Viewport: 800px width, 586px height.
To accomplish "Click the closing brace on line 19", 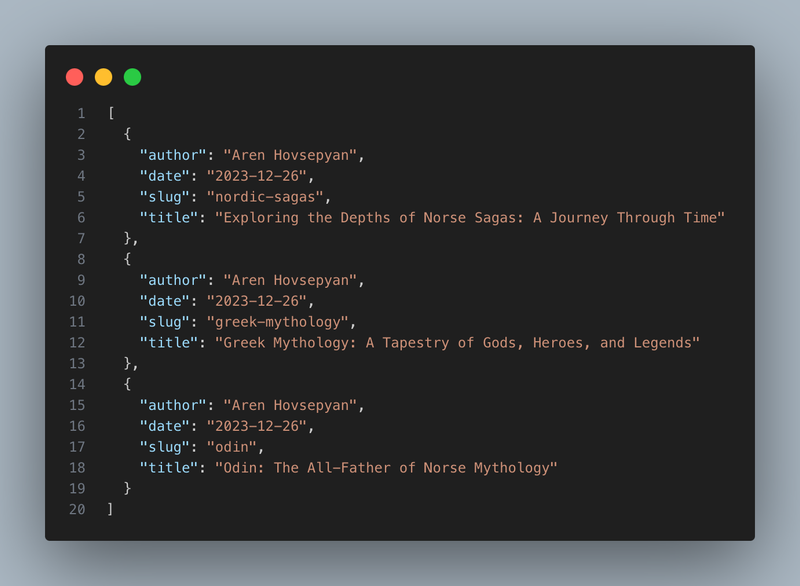I will (128, 488).
